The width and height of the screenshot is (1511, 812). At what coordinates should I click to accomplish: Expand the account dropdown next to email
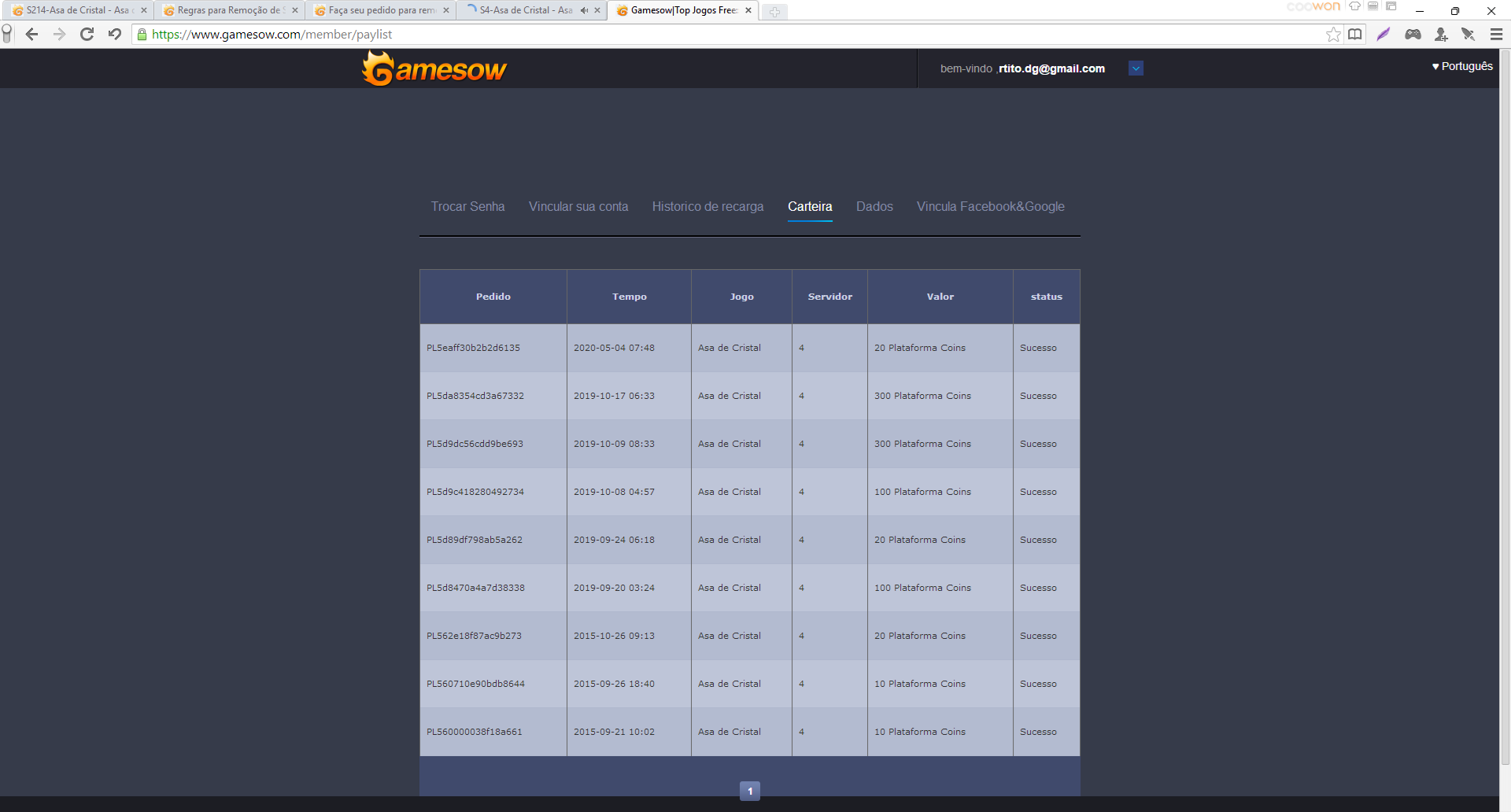(1136, 68)
